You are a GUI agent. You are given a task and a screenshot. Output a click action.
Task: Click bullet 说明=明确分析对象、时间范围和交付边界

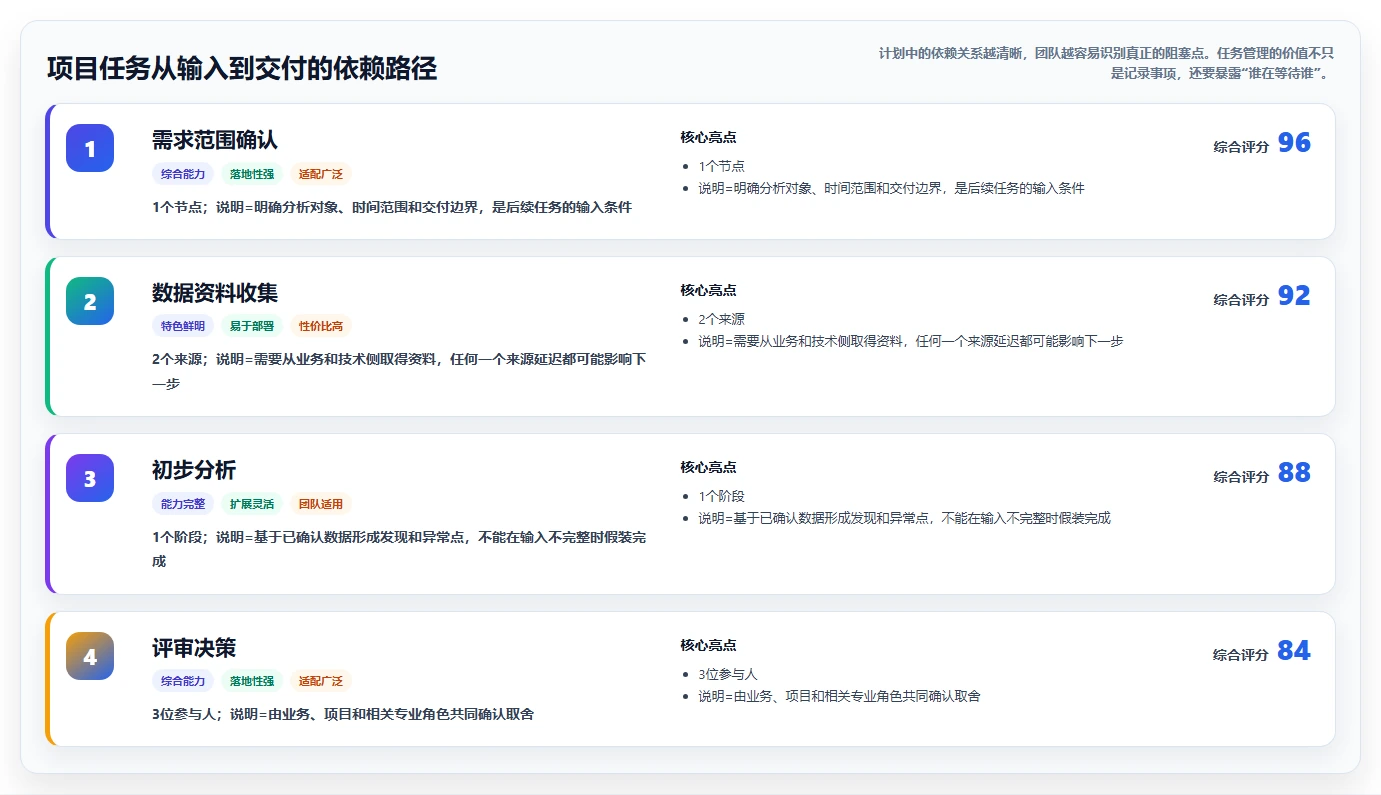891,188
